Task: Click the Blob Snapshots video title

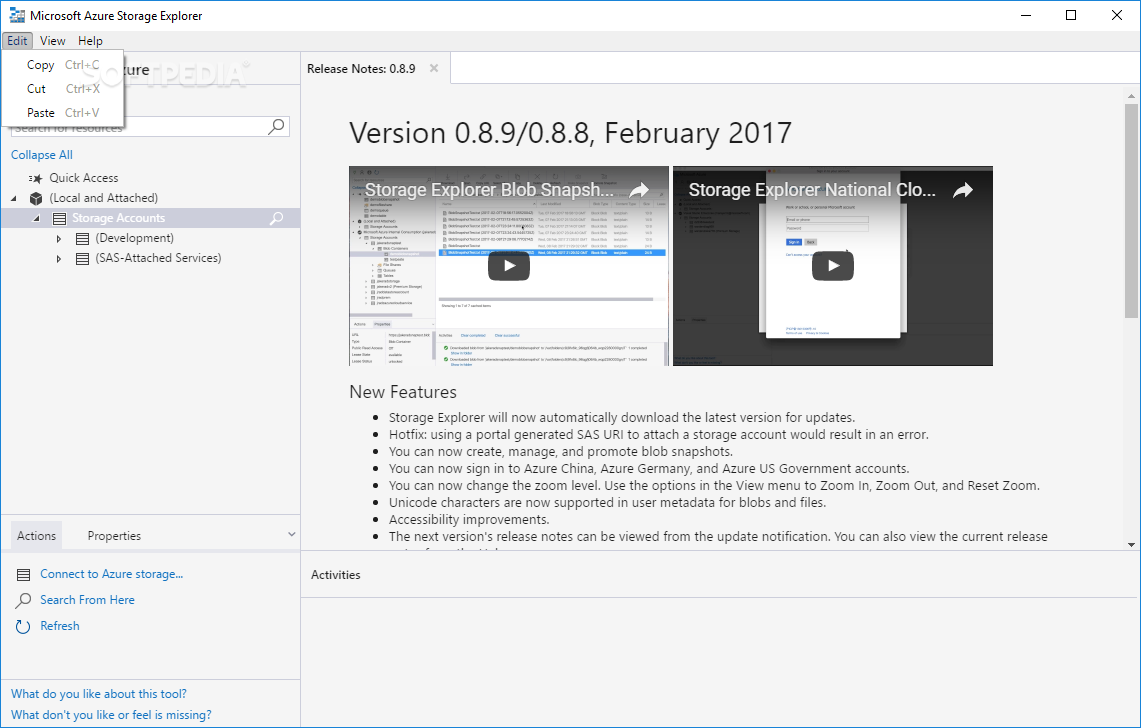Action: 489,189
